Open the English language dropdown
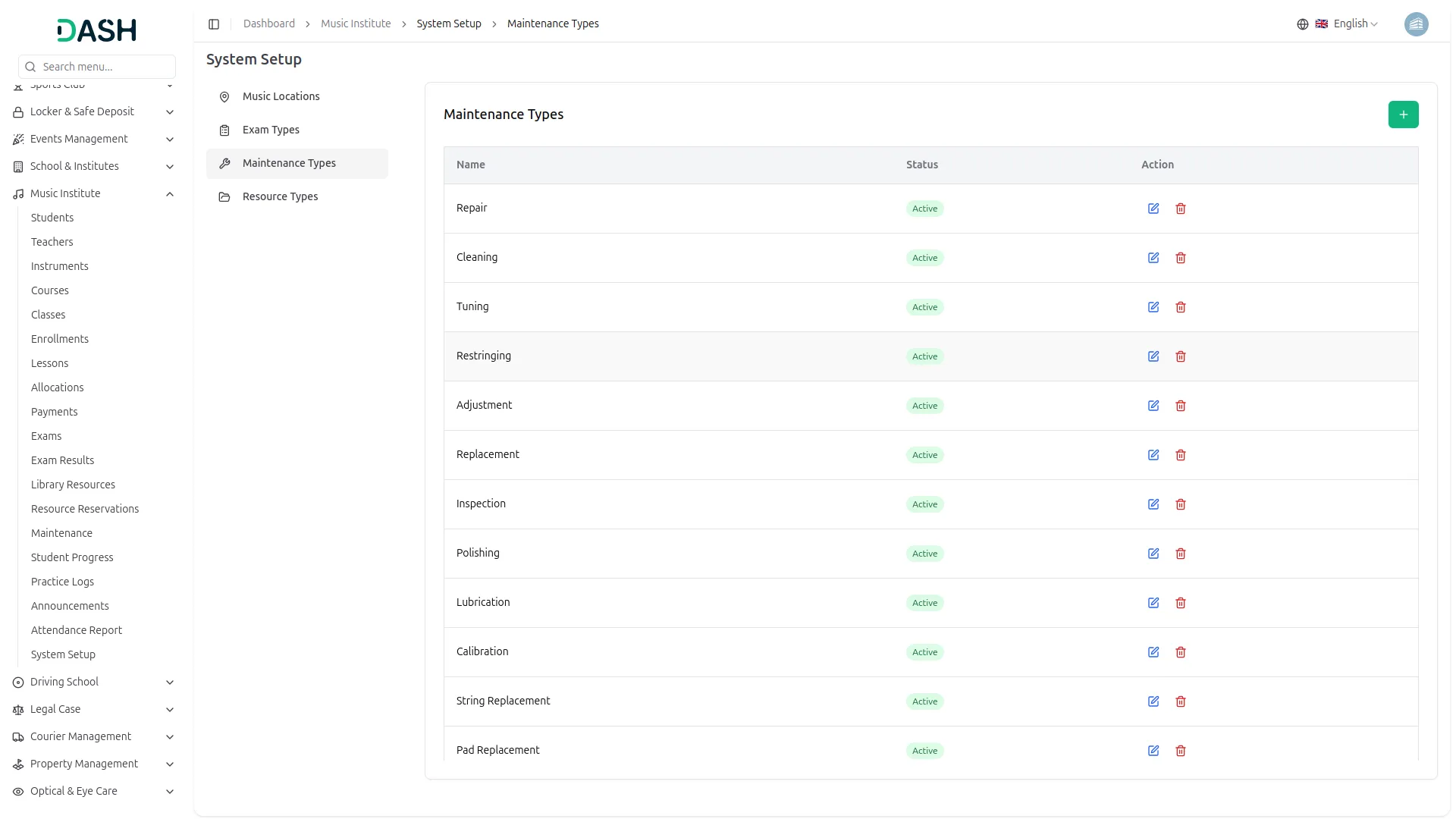This screenshot has height=819, width=1456. [x=1354, y=24]
